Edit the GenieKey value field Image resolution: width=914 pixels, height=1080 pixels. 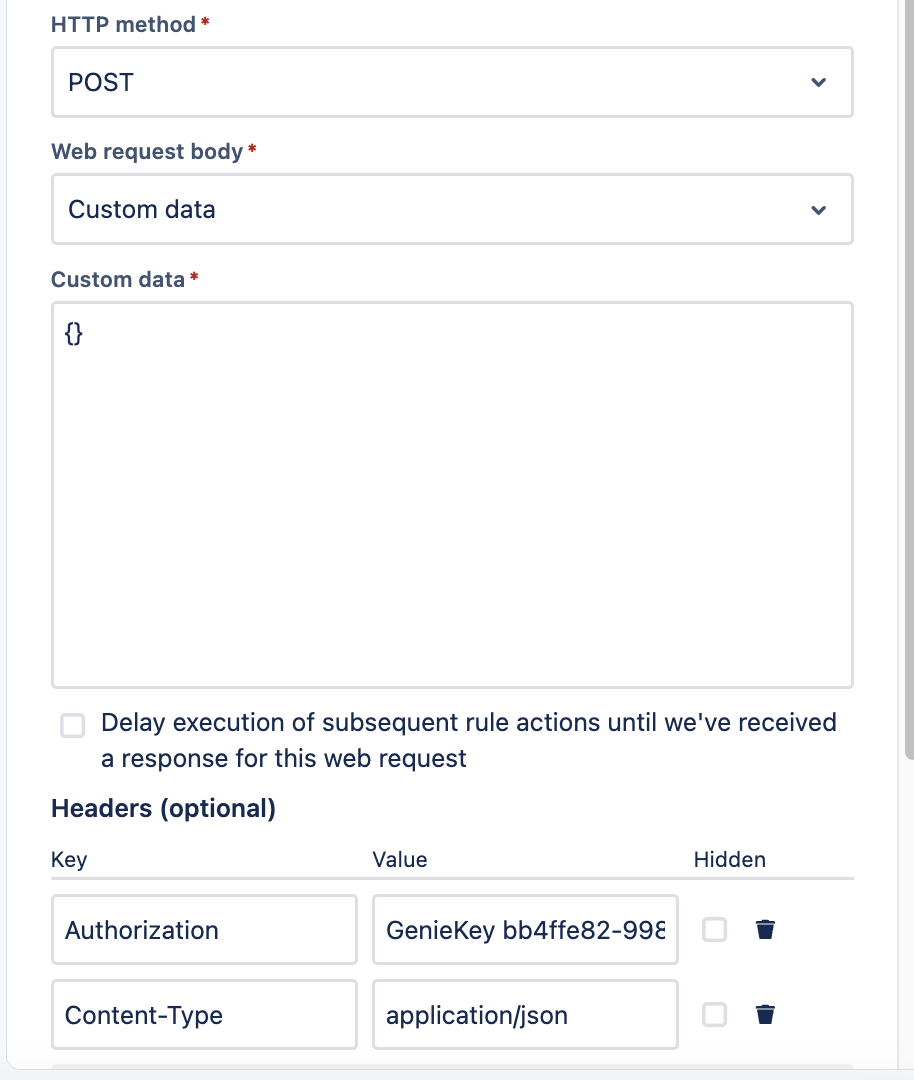point(526,930)
